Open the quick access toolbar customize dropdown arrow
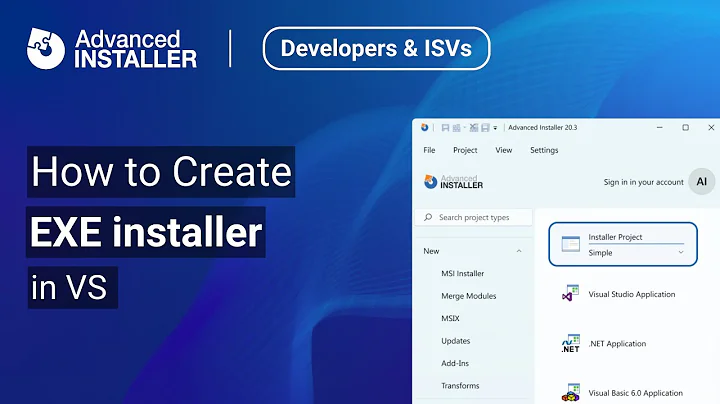This screenshot has width=720, height=404. pyautogui.click(x=495, y=128)
